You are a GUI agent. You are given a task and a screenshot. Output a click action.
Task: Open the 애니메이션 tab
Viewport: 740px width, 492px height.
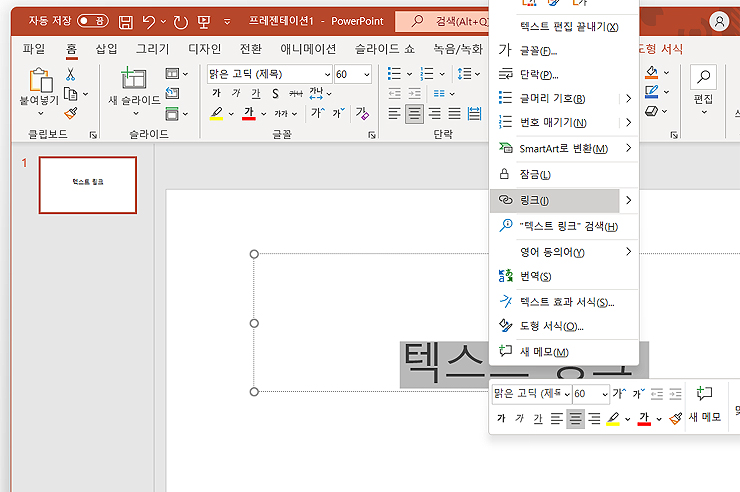click(308, 49)
